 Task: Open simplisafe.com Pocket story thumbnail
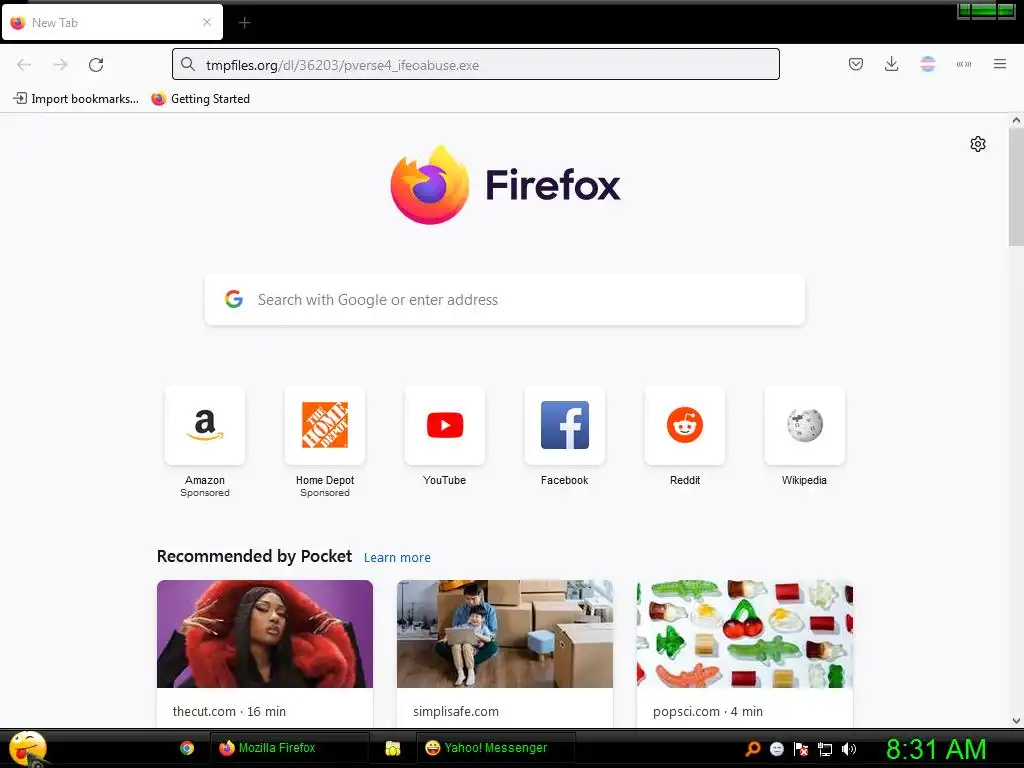[505, 633]
